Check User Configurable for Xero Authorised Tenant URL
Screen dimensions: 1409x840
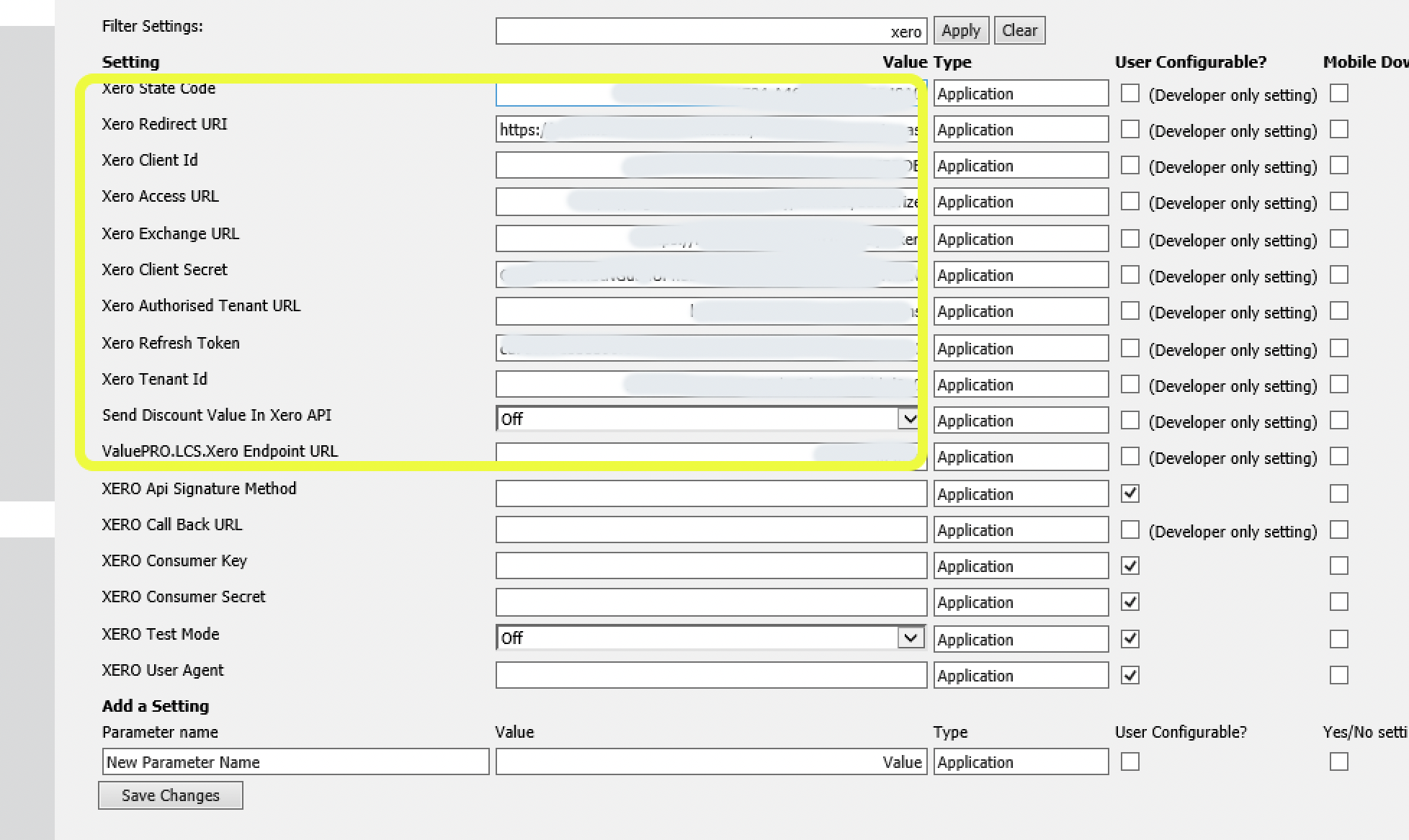point(1130,310)
